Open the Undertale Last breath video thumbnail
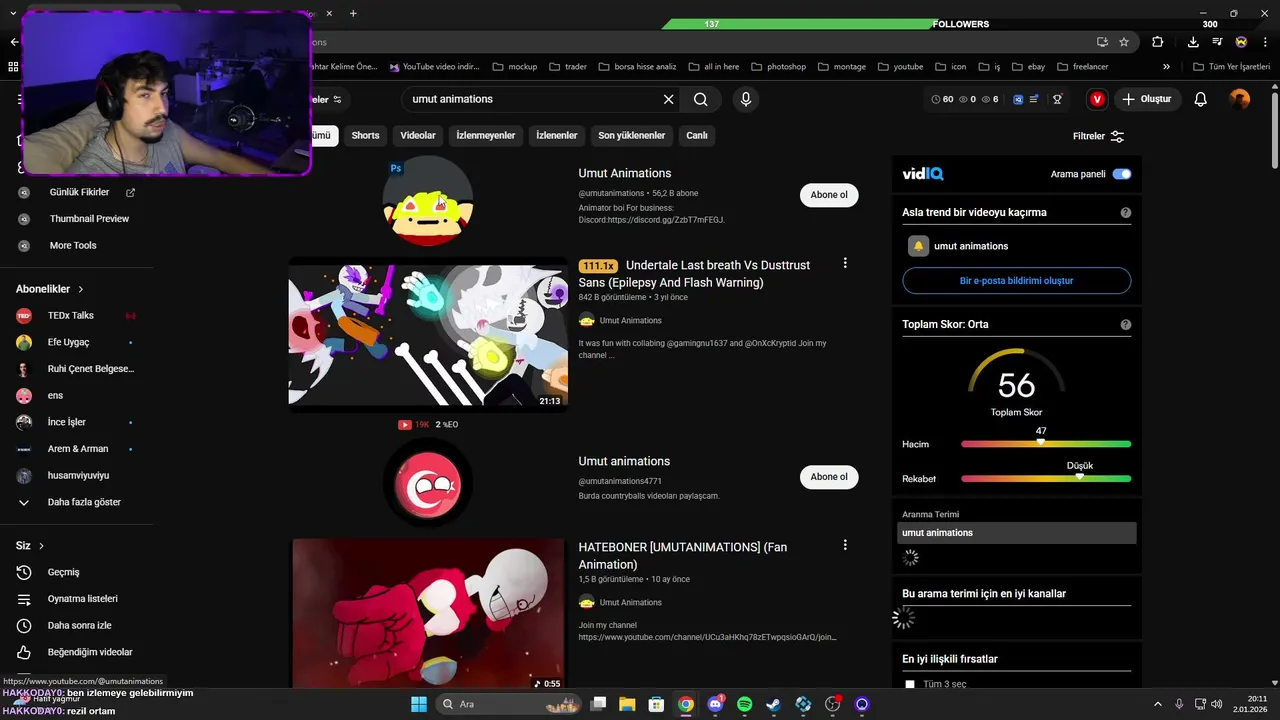1280x720 pixels. 428,334
